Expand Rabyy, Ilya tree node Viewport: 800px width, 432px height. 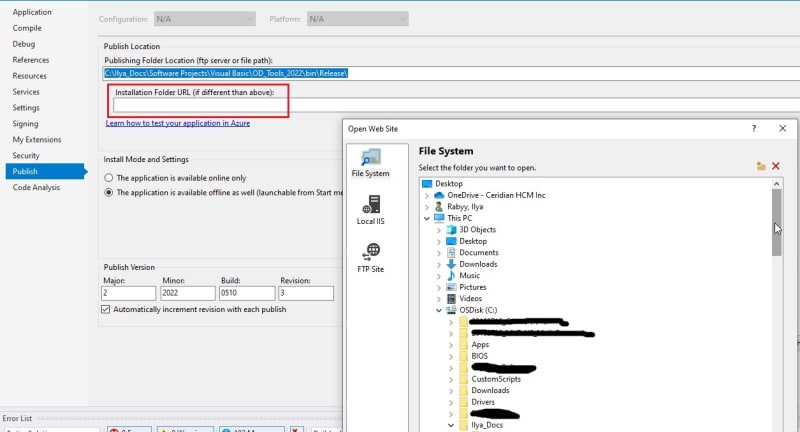coord(427,207)
